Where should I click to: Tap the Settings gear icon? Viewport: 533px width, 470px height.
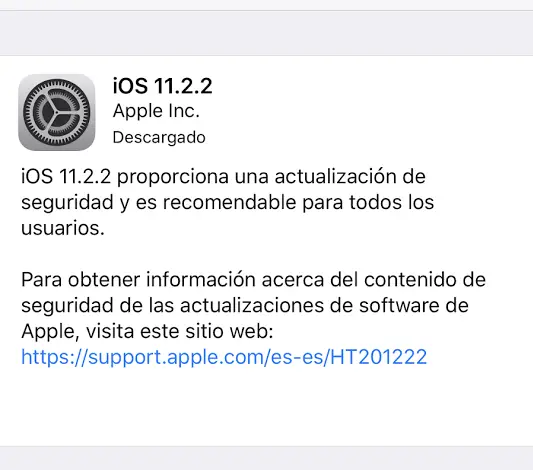click(x=57, y=112)
